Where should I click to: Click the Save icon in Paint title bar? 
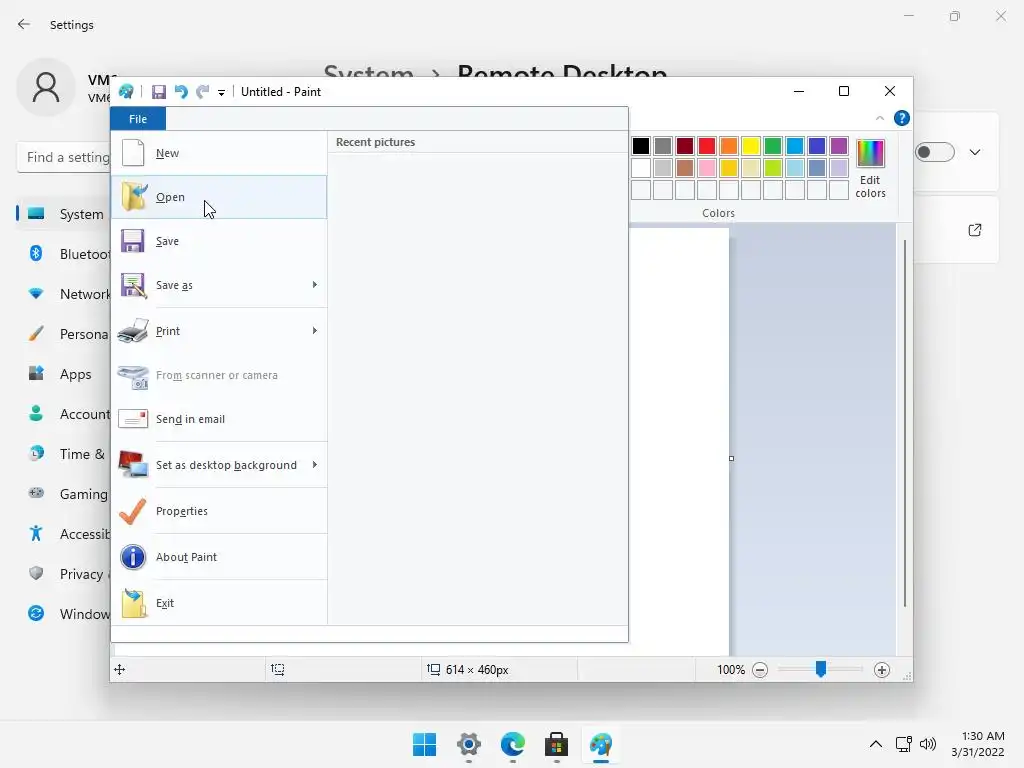click(159, 92)
